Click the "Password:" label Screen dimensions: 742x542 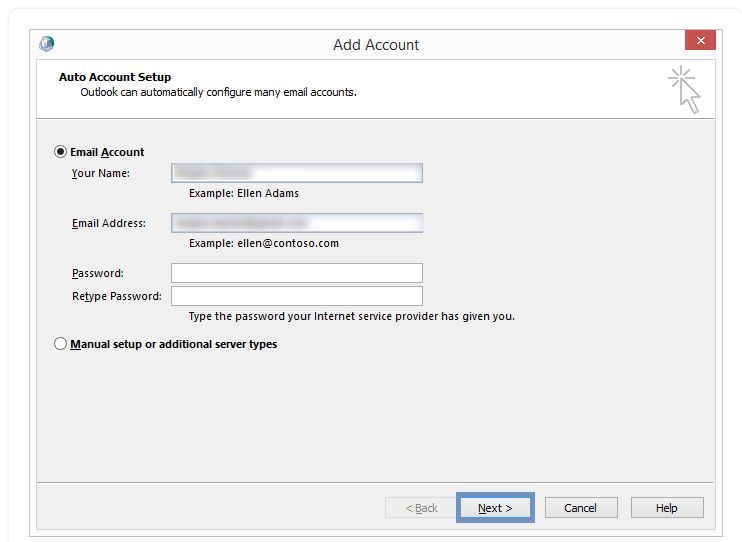(98, 273)
